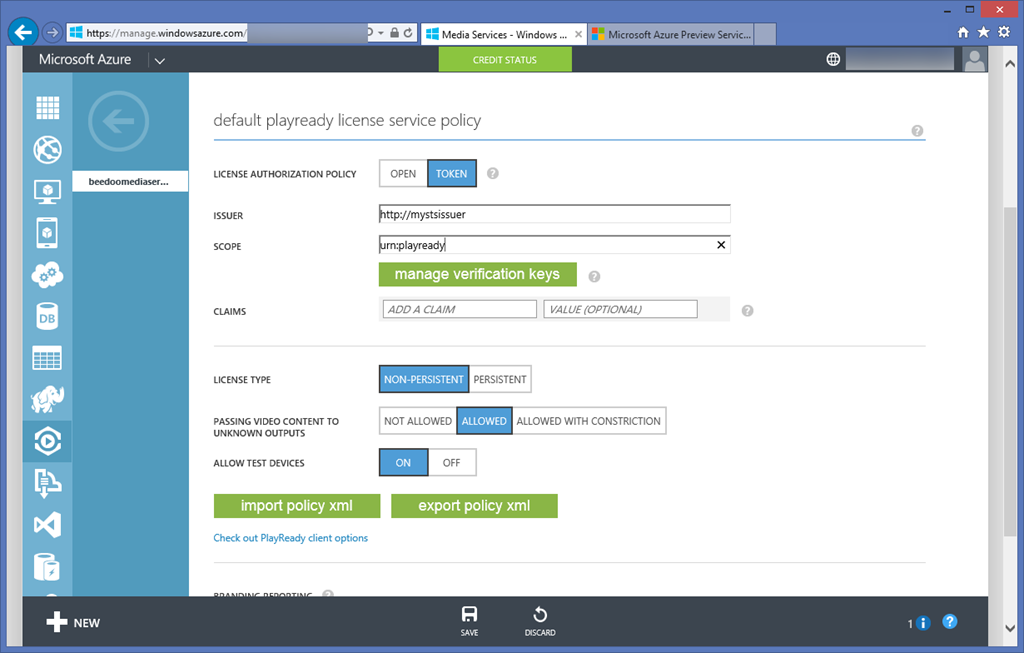Open browser tools gear icon
This screenshot has width=1024, height=653.
(1004, 32)
